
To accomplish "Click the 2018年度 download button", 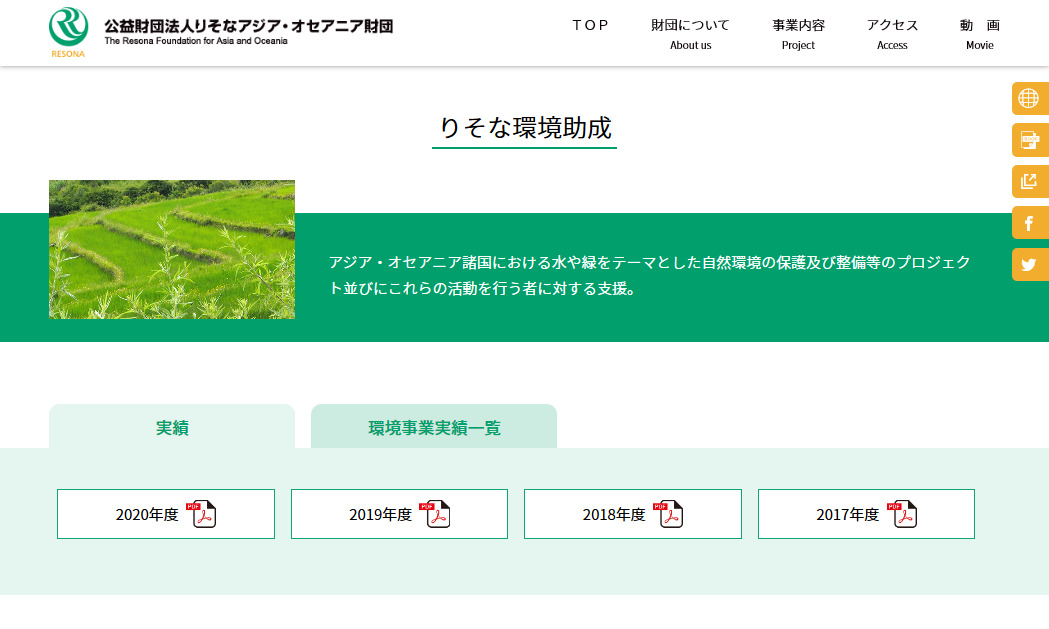I will [632, 513].
